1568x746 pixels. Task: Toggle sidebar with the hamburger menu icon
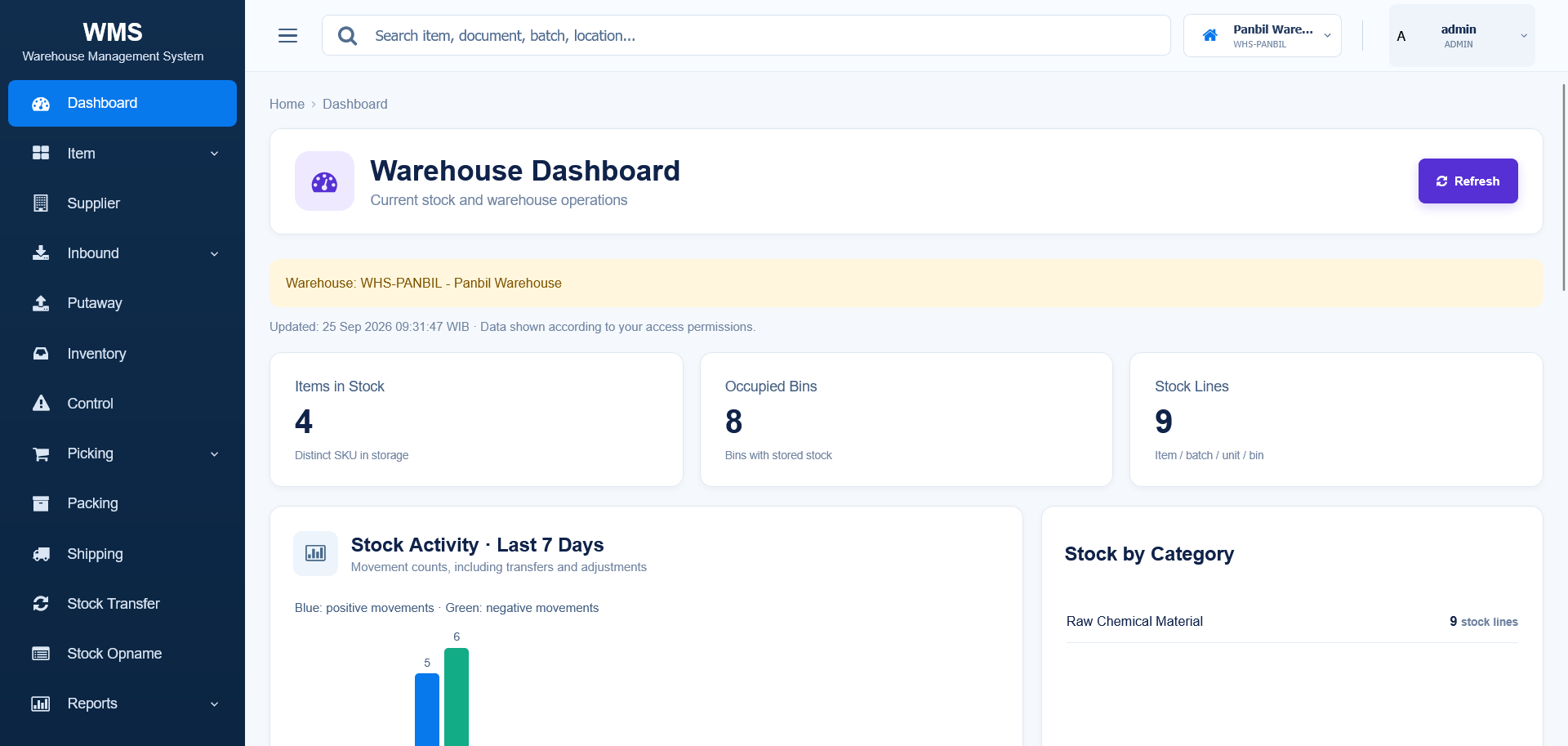pos(287,36)
